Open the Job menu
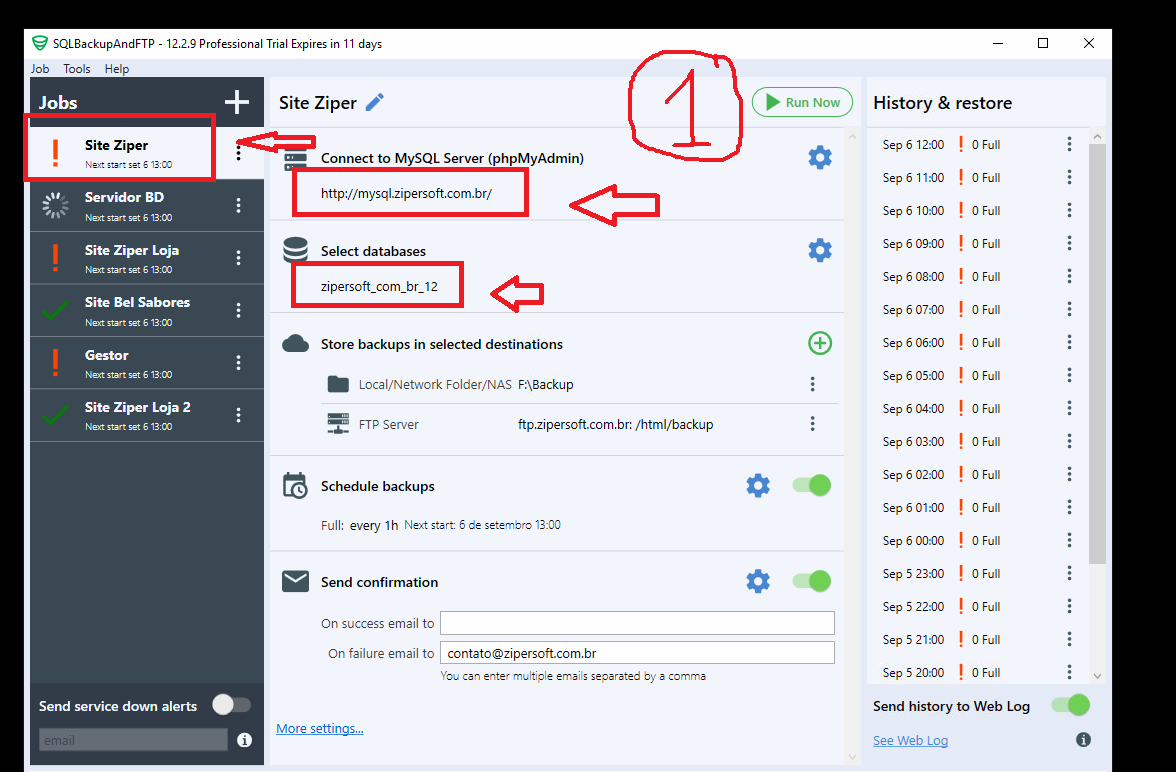Screen dimensions: 1176x772 click(x=40, y=68)
